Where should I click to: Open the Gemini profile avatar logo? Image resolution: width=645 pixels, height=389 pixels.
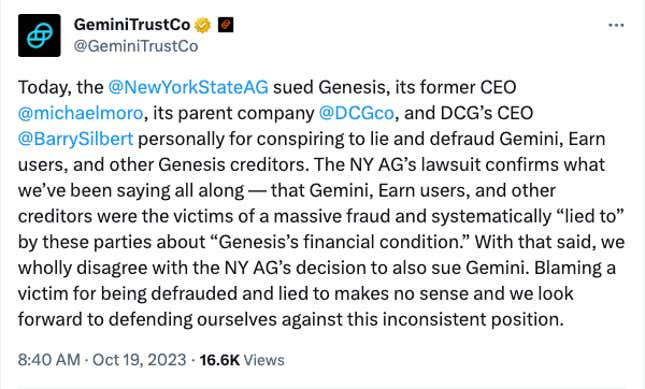[39, 35]
